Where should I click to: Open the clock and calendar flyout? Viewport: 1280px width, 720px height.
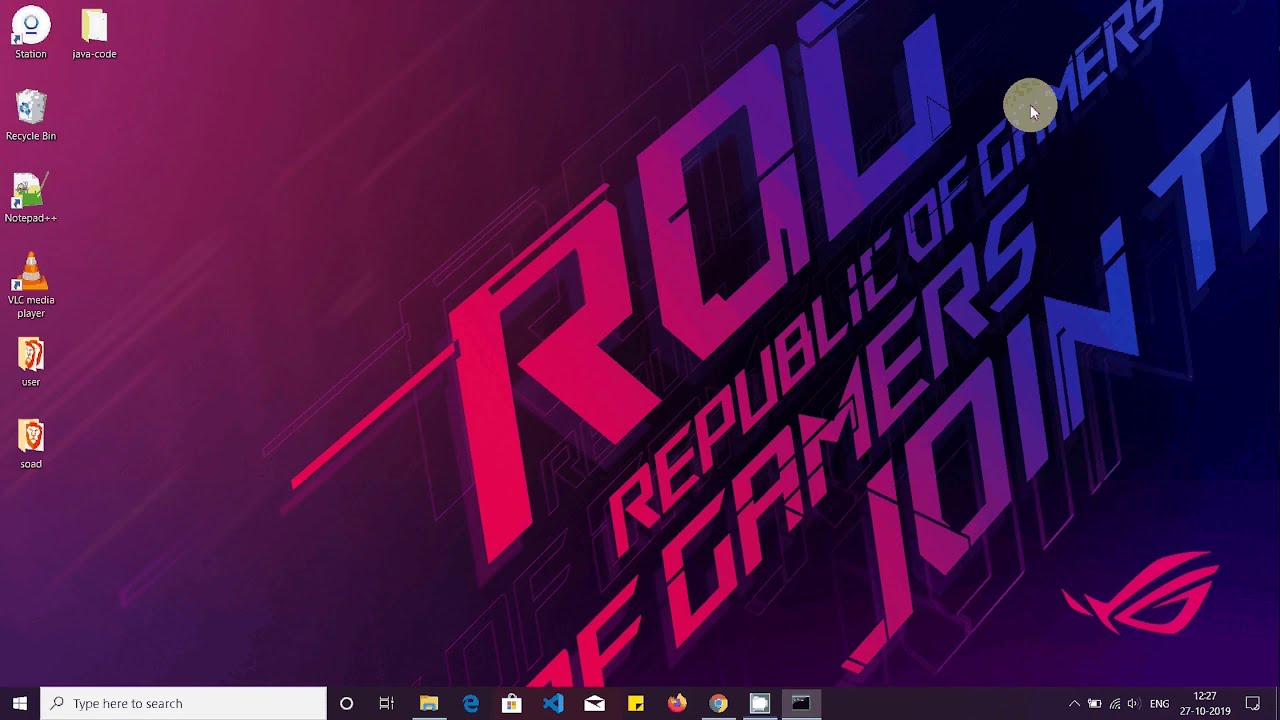(1205, 703)
